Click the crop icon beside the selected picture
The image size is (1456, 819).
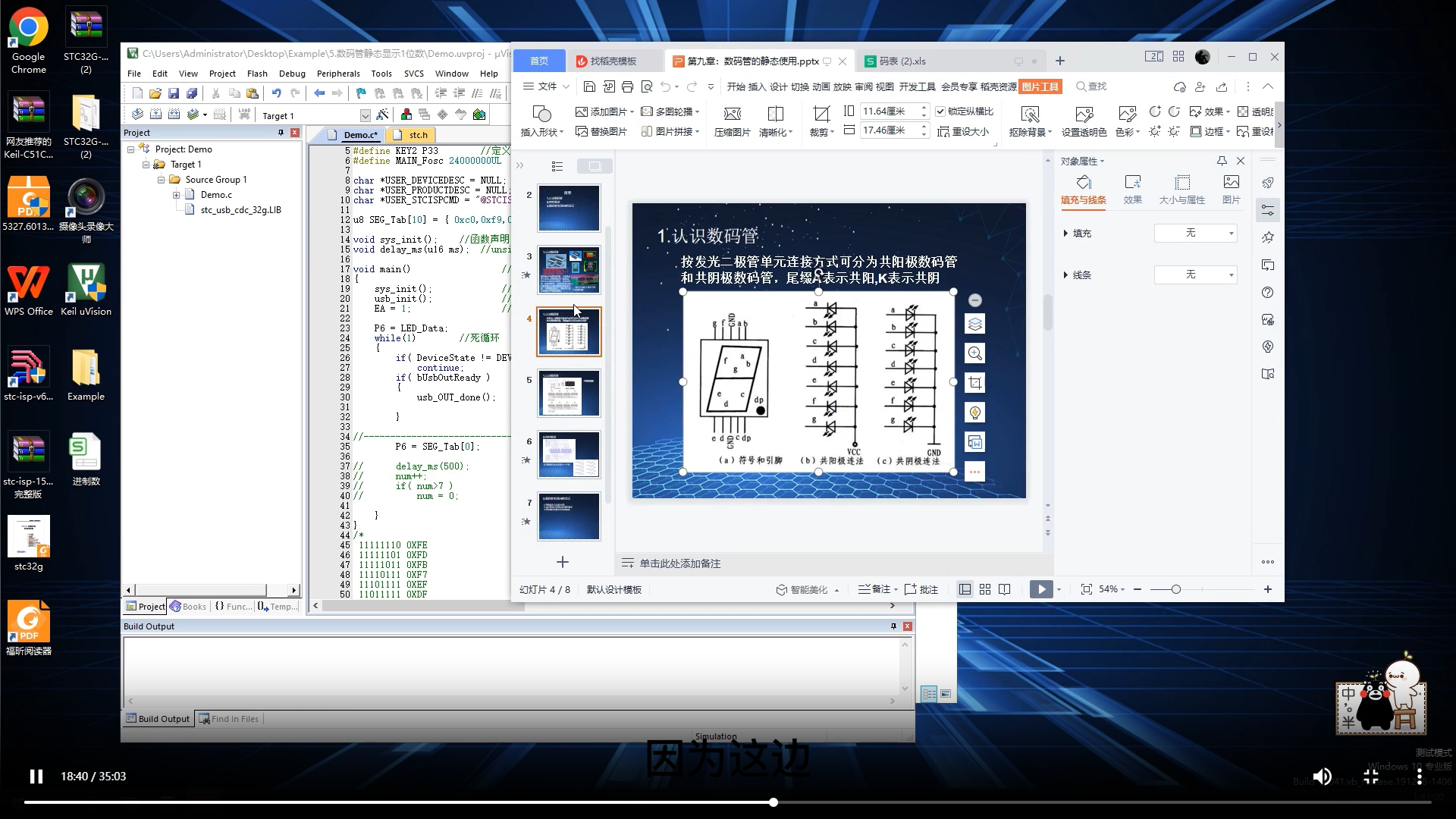tap(975, 383)
